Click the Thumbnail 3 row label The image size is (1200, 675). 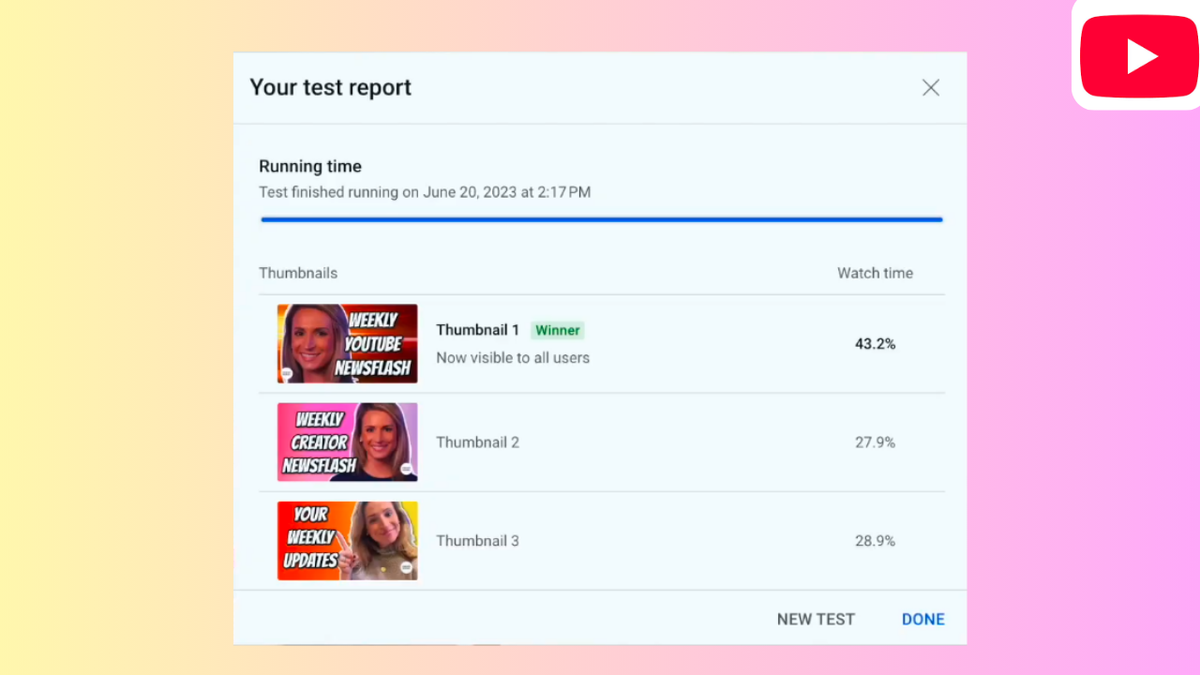477,540
